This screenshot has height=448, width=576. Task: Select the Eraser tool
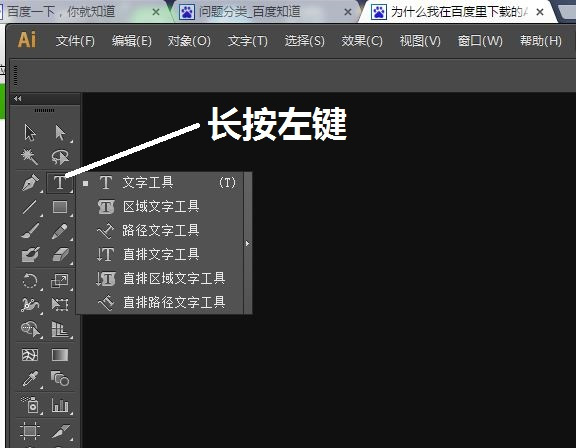coord(60,254)
